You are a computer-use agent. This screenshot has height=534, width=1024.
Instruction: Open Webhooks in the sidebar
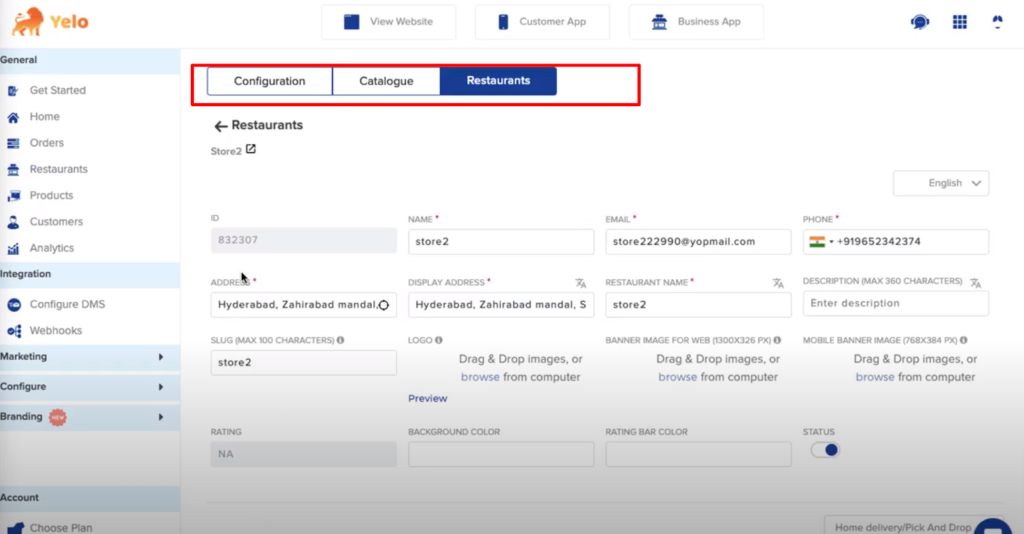point(56,331)
